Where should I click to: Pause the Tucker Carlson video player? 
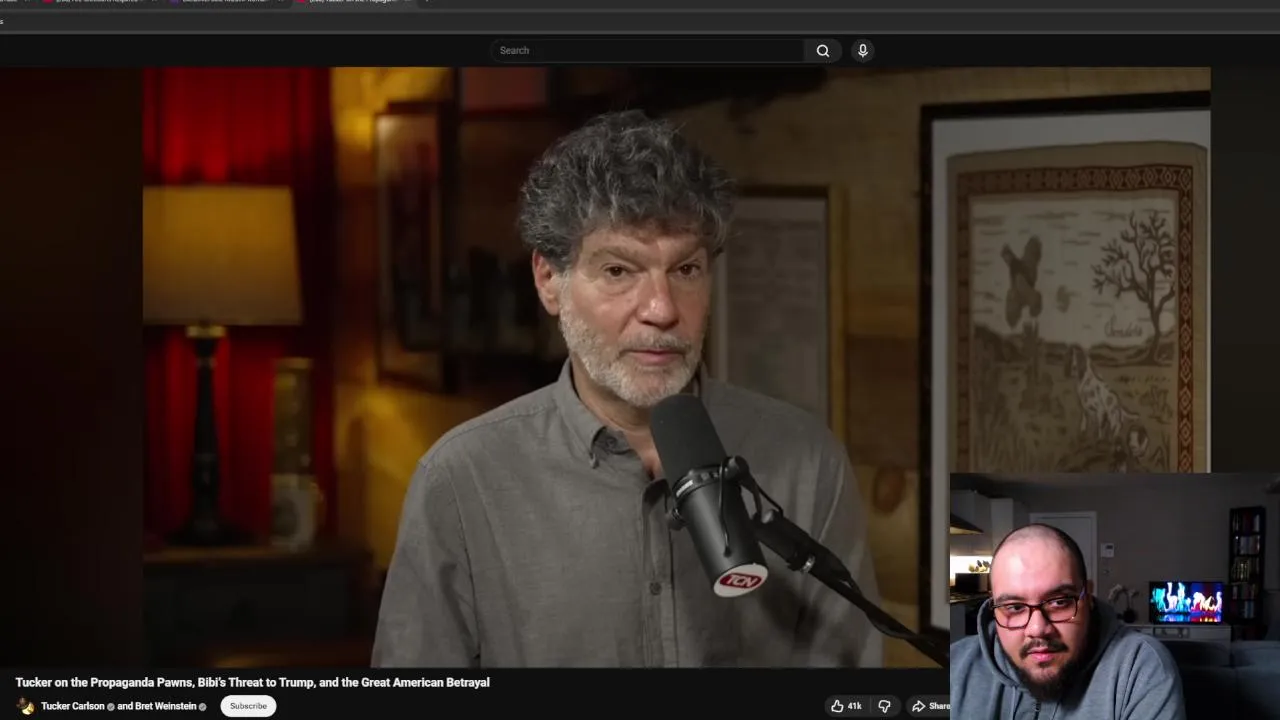coord(605,367)
